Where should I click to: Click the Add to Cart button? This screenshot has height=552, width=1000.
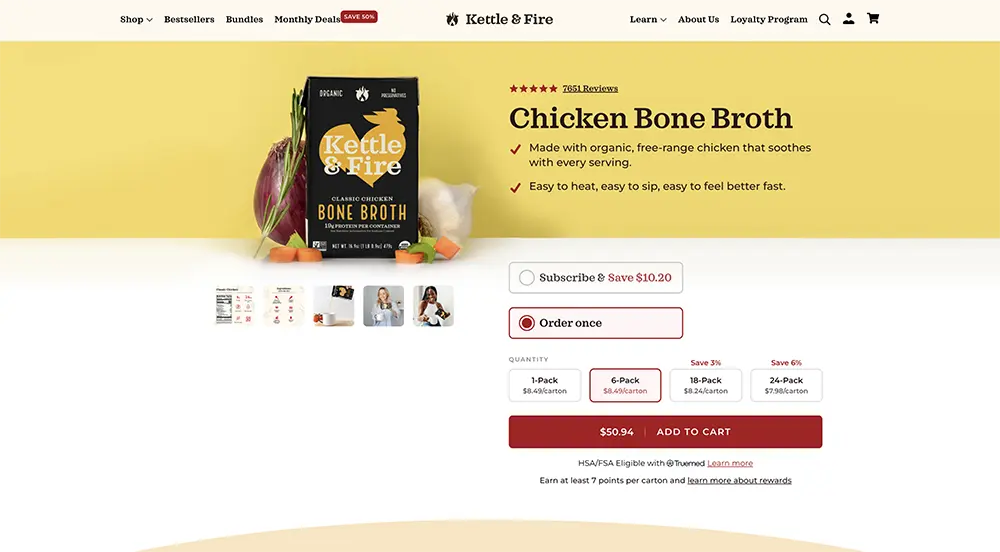[665, 432]
